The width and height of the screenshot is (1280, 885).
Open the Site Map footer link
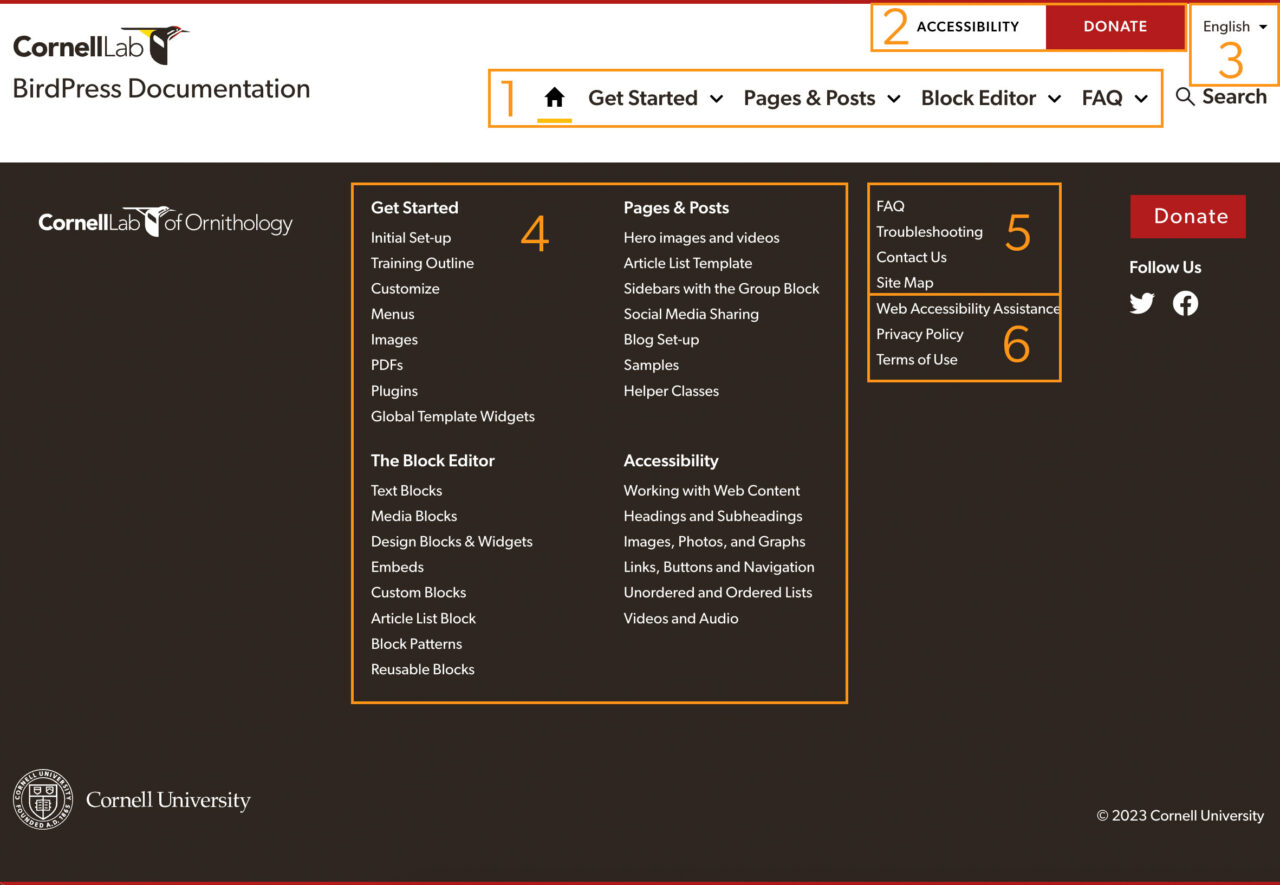[x=905, y=283]
